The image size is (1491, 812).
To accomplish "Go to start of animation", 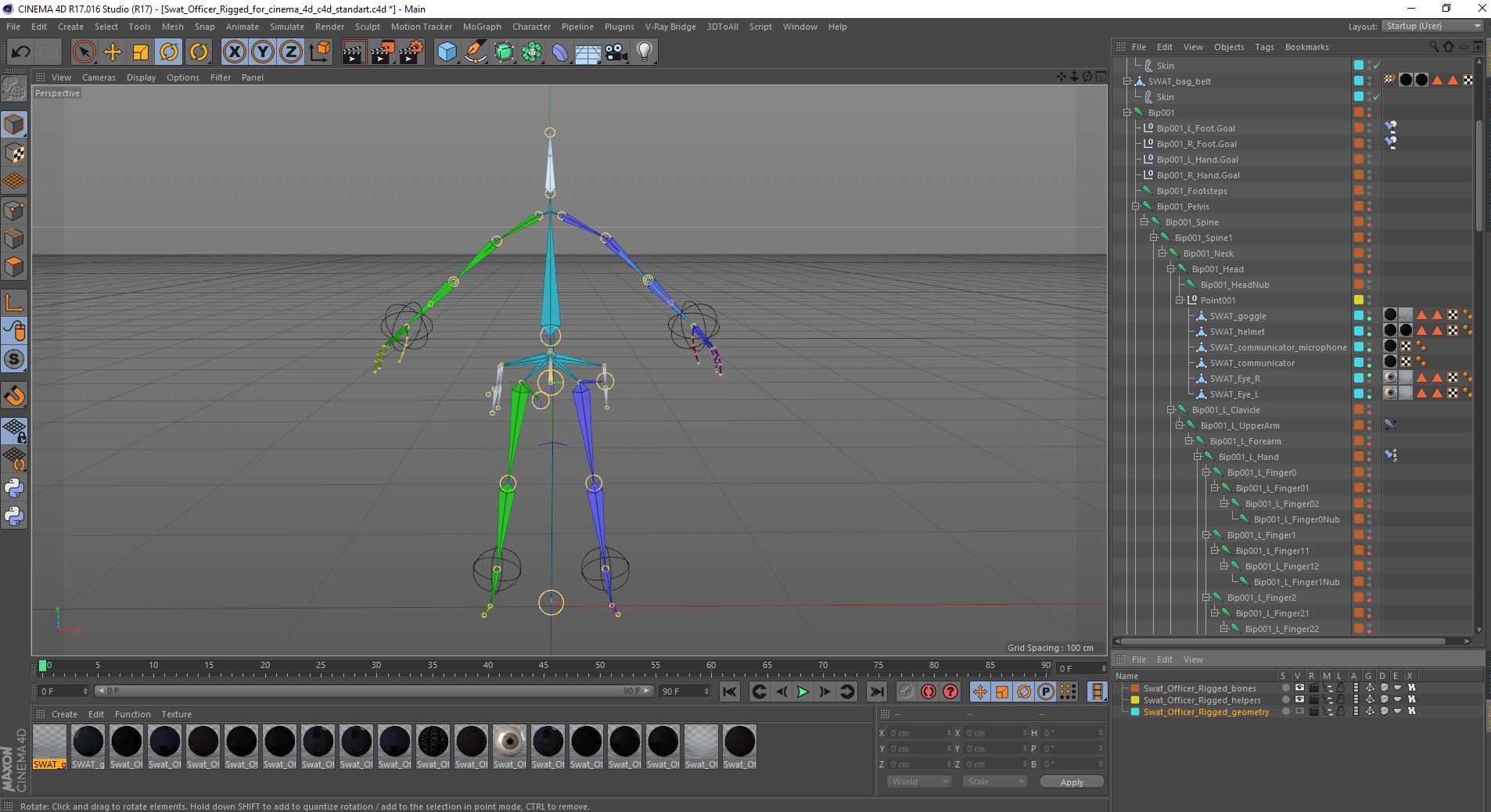I will [x=730, y=692].
